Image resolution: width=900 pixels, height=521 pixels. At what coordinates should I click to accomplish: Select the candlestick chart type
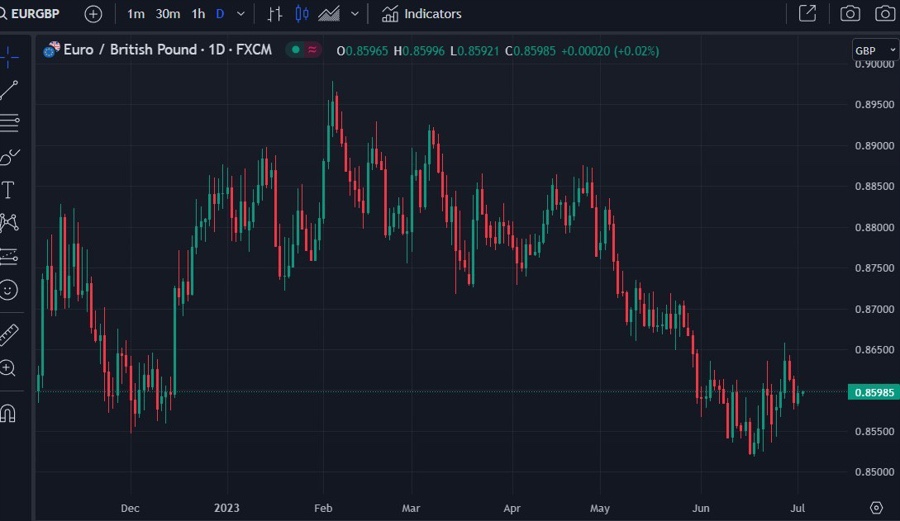(x=301, y=14)
